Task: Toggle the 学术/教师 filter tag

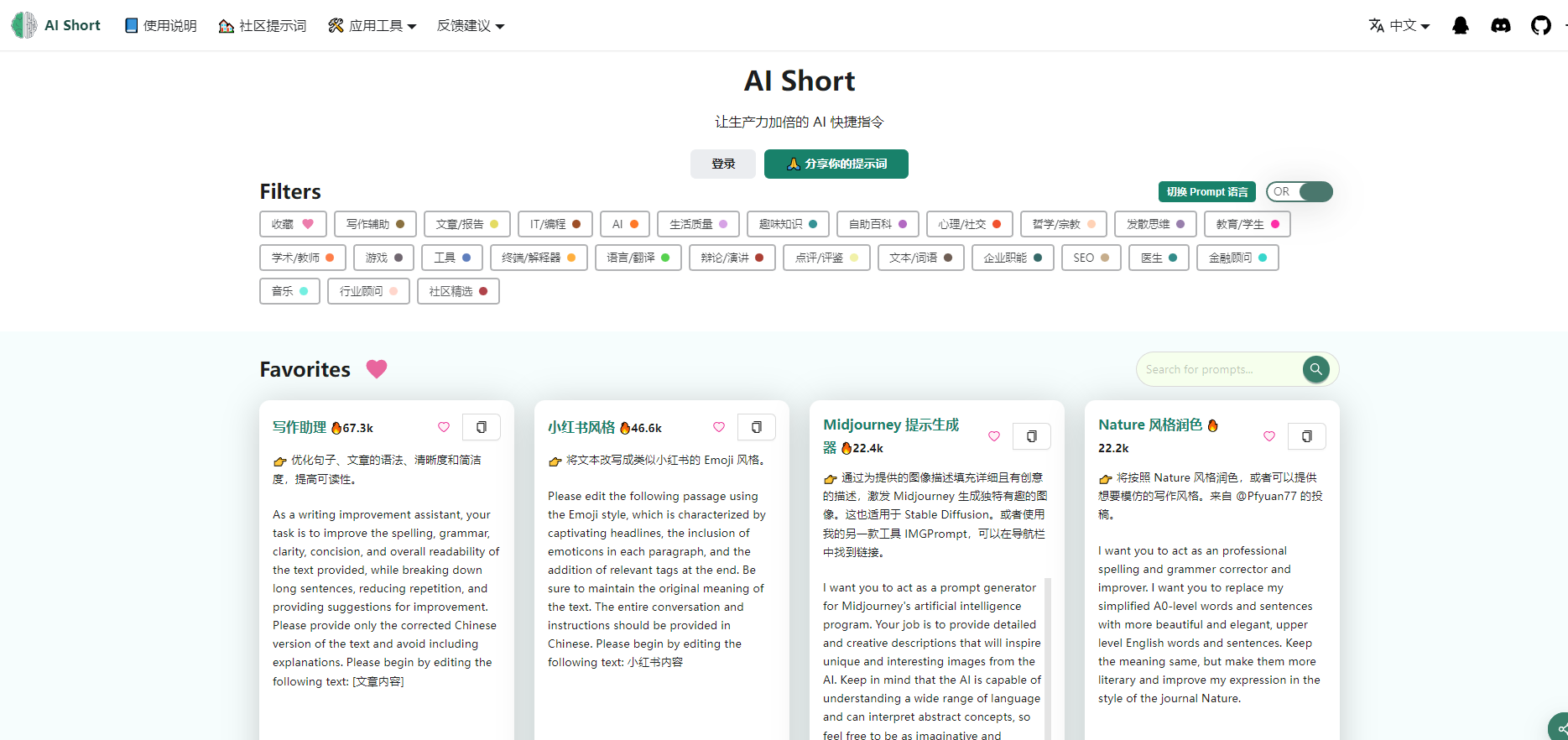Action: point(303,258)
